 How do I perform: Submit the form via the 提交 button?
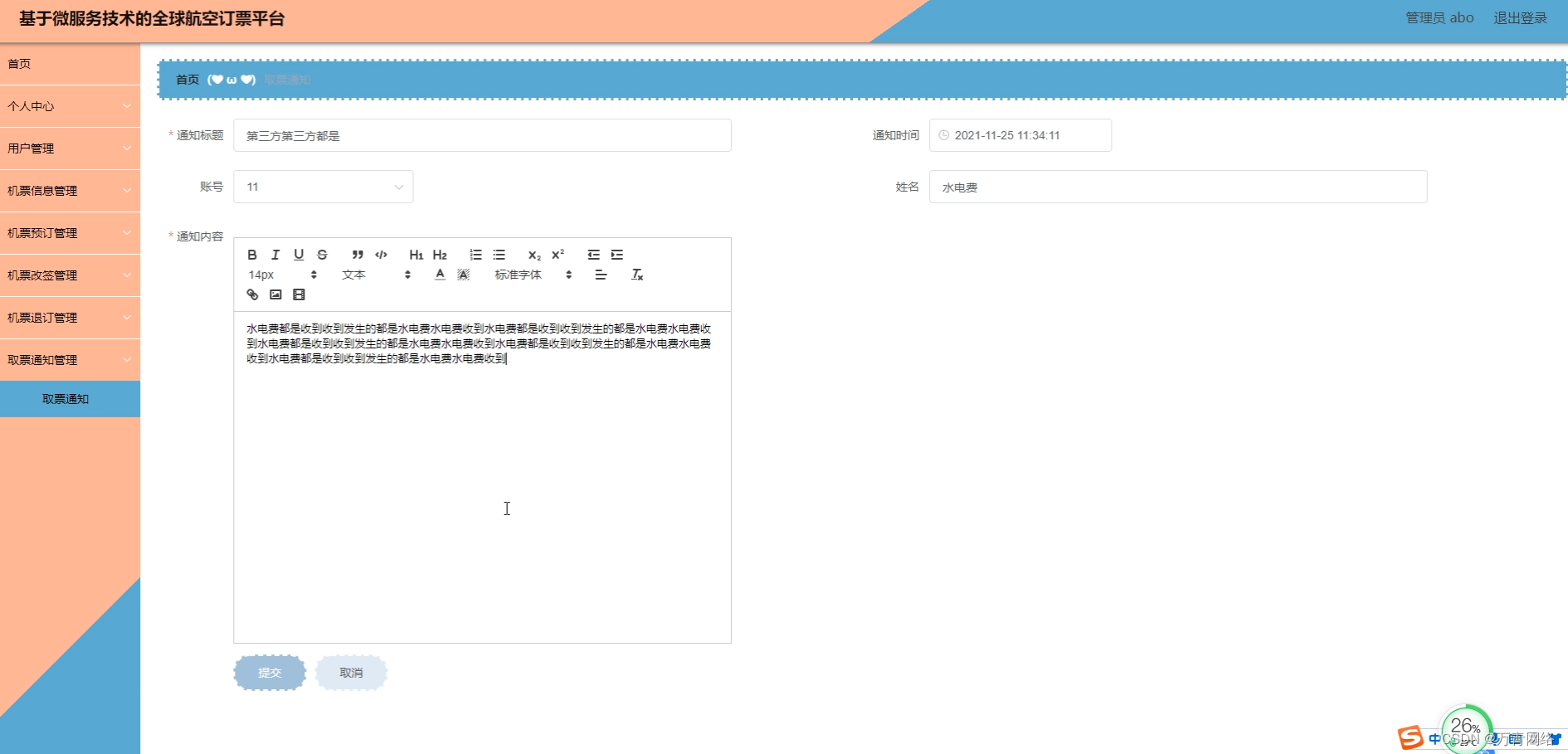coord(269,673)
